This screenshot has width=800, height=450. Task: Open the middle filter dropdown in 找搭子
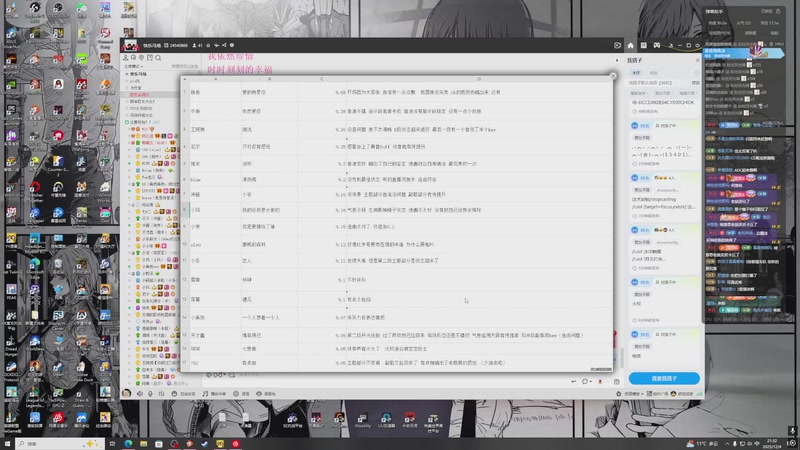663,93
